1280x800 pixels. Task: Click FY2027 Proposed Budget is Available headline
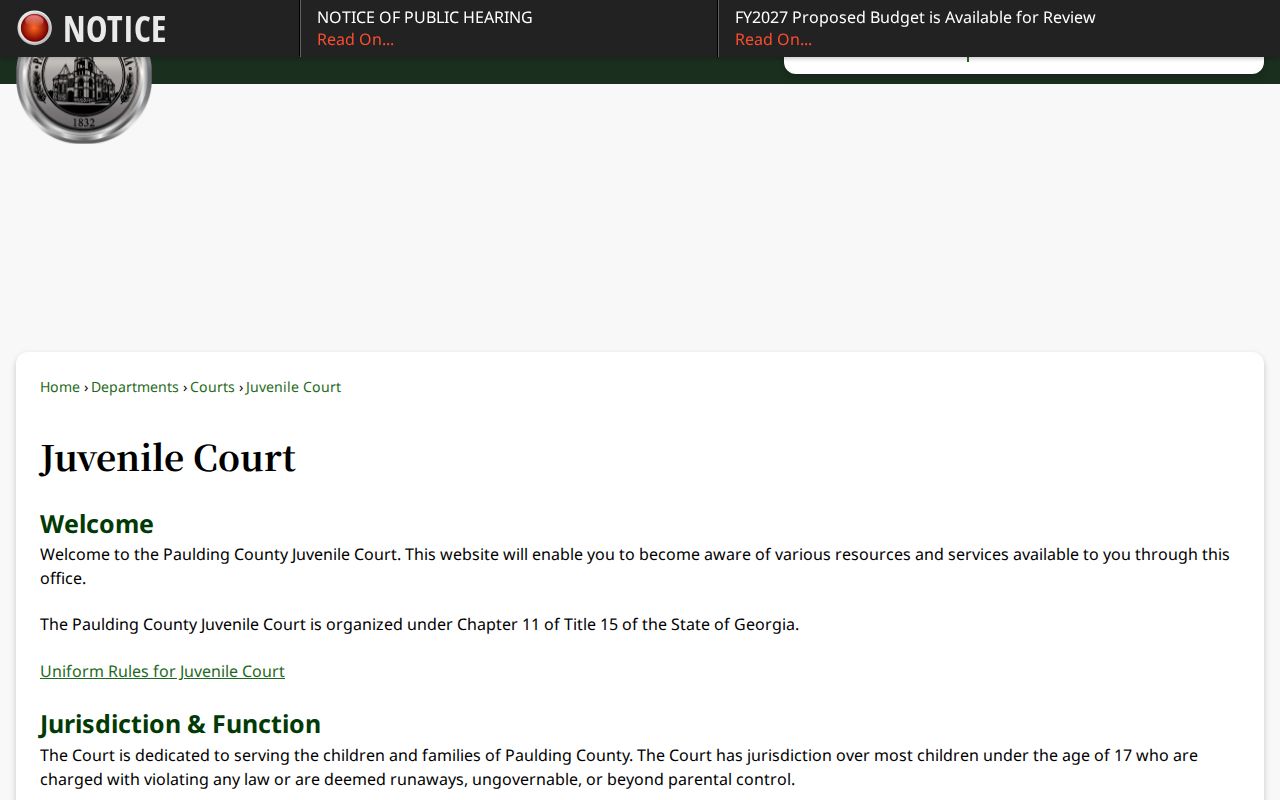[x=915, y=17]
